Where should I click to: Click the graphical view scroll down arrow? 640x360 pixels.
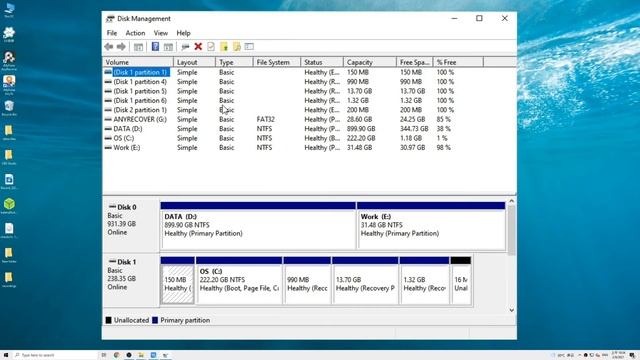tap(511, 310)
